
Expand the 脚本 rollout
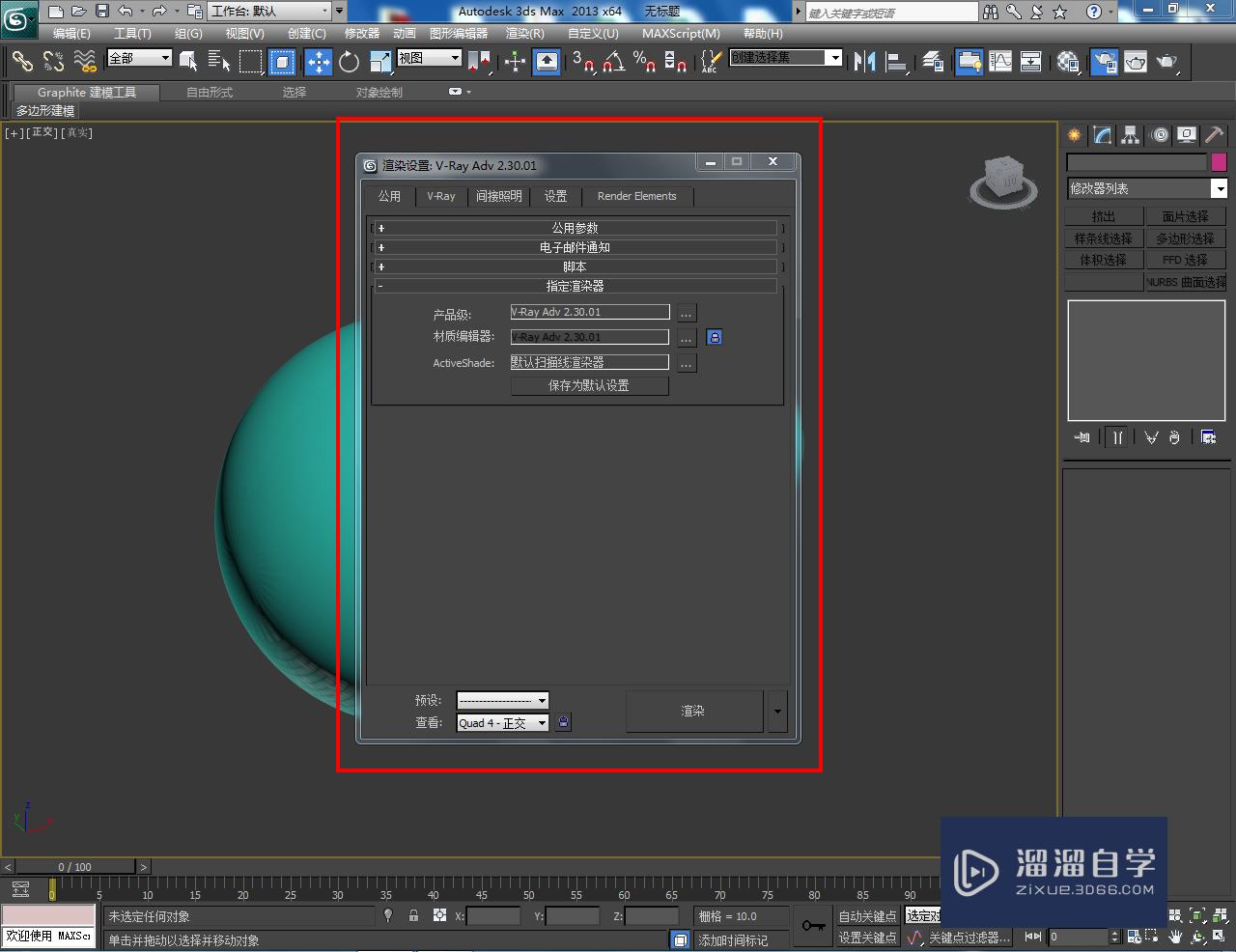point(576,266)
